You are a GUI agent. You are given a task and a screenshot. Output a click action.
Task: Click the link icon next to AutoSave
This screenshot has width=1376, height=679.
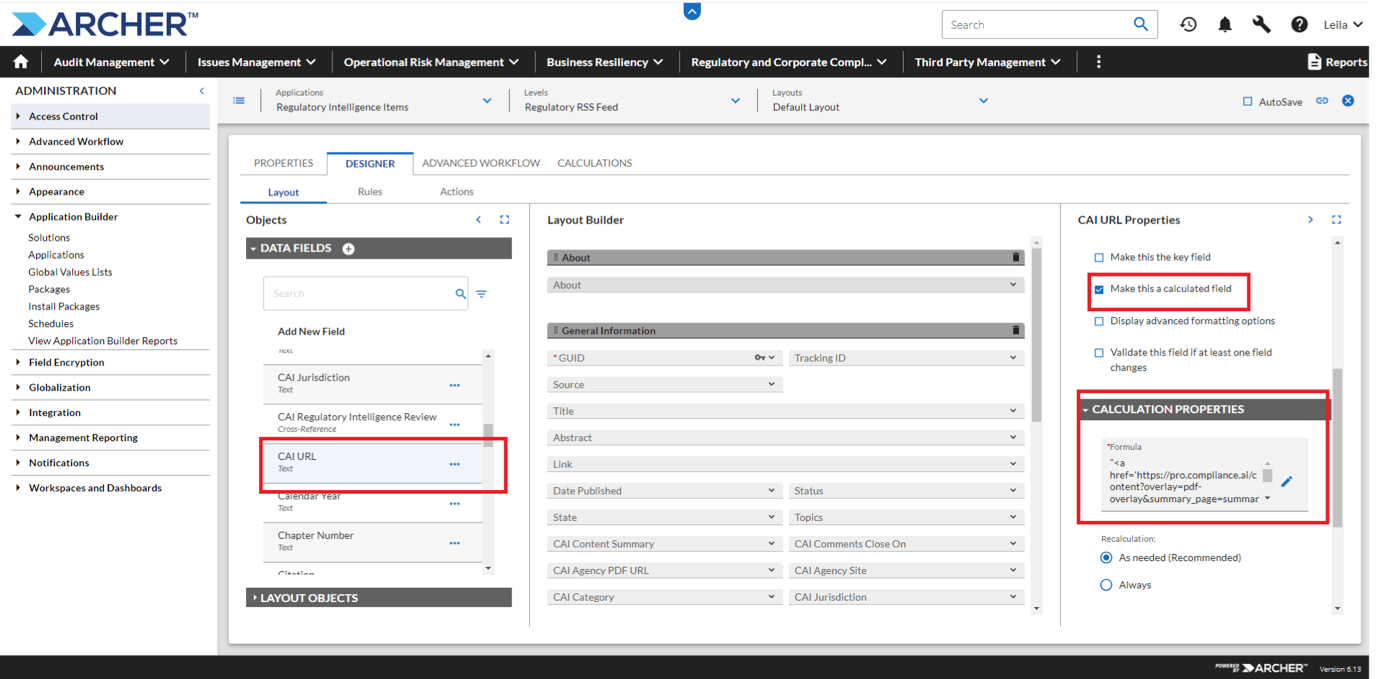(x=1322, y=101)
